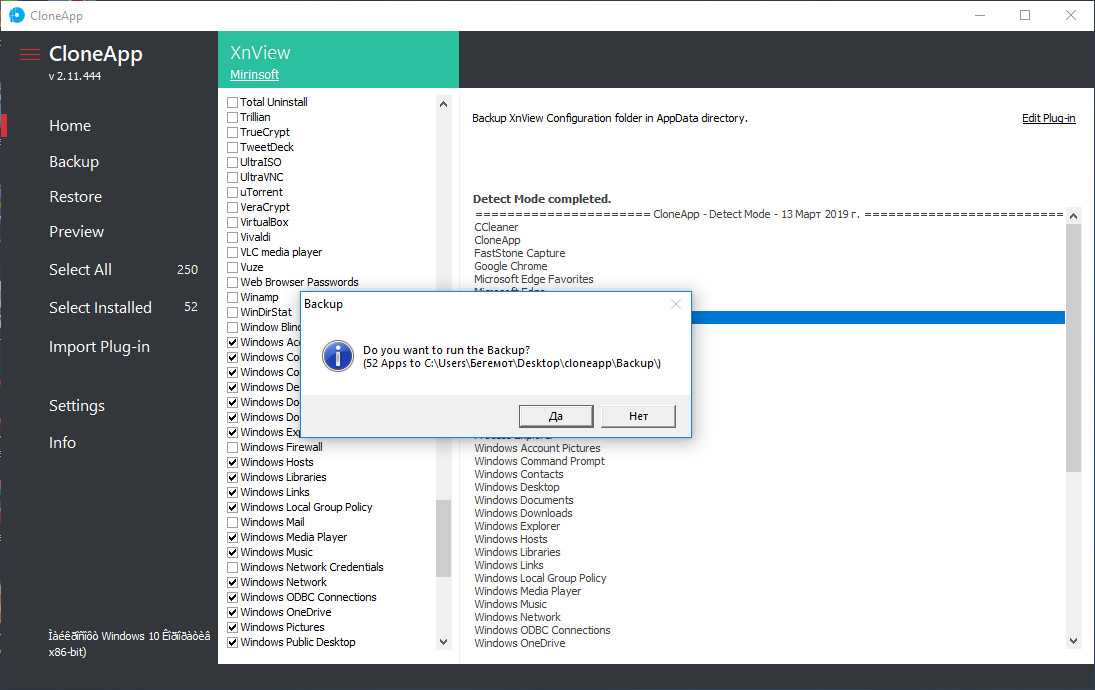The image size is (1095, 690).
Task: Minimize the CloneApp window
Action: tap(979, 15)
